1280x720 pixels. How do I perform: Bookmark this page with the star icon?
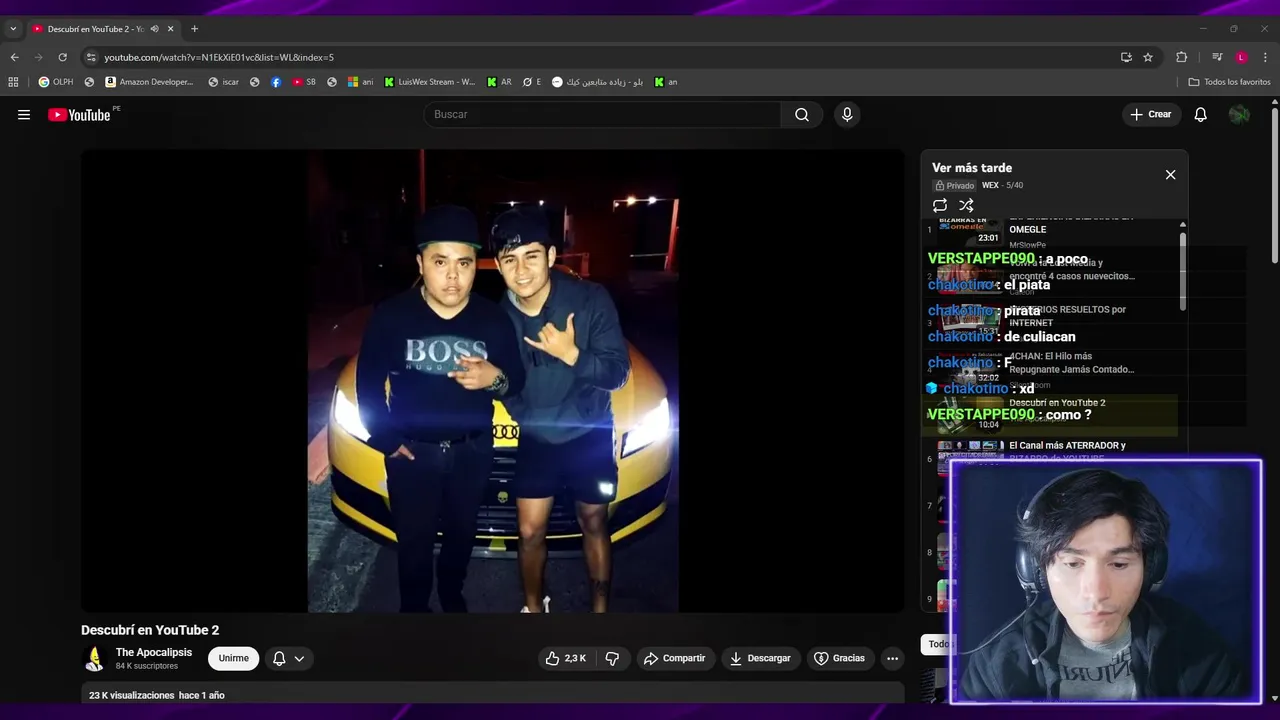pyautogui.click(x=1148, y=57)
